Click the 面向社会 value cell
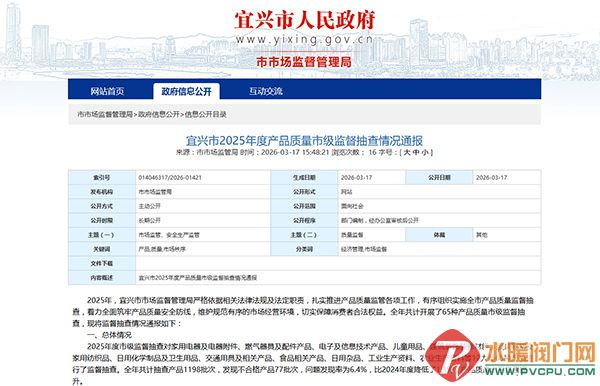Image resolution: width=600 pixels, height=386 pixels. tap(440, 206)
